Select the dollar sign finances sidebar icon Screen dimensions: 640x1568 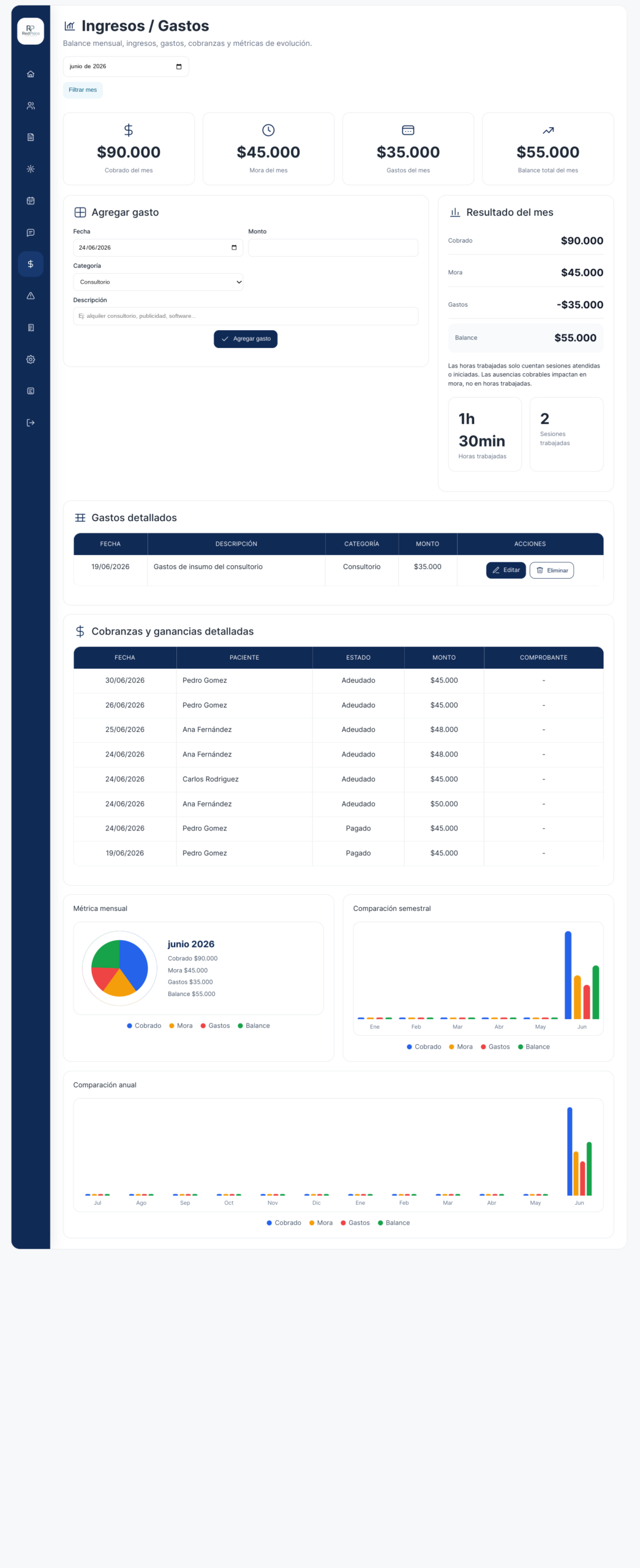[31, 264]
